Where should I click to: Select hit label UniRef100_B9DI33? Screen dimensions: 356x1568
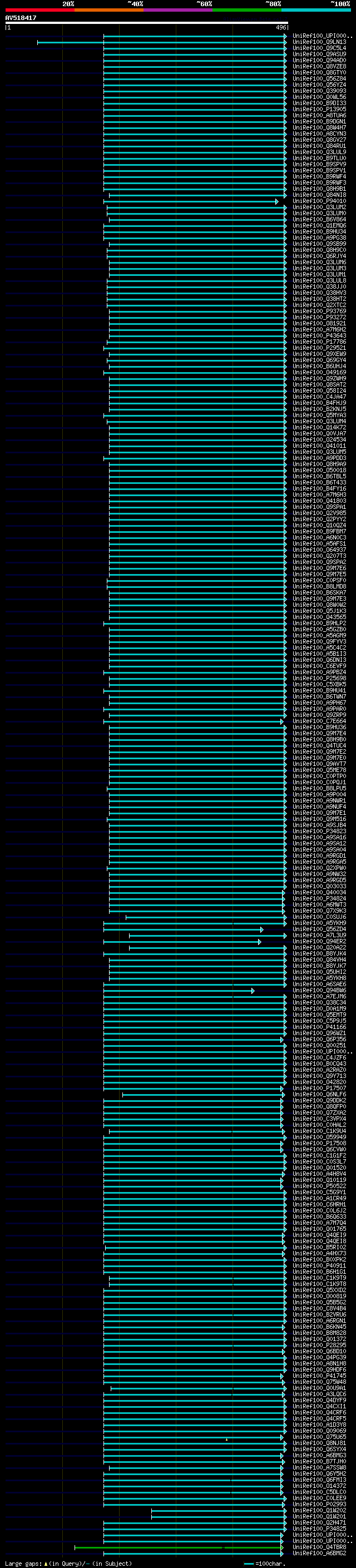(x=319, y=103)
